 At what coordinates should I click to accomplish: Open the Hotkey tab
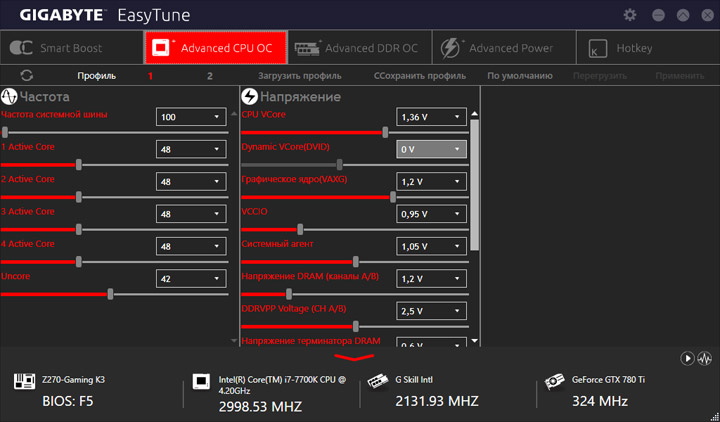pos(648,48)
